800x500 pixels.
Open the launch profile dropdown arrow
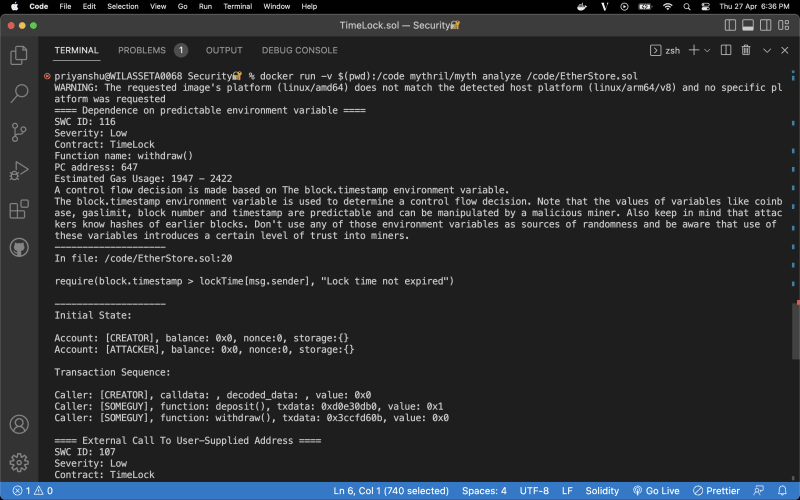coord(707,50)
